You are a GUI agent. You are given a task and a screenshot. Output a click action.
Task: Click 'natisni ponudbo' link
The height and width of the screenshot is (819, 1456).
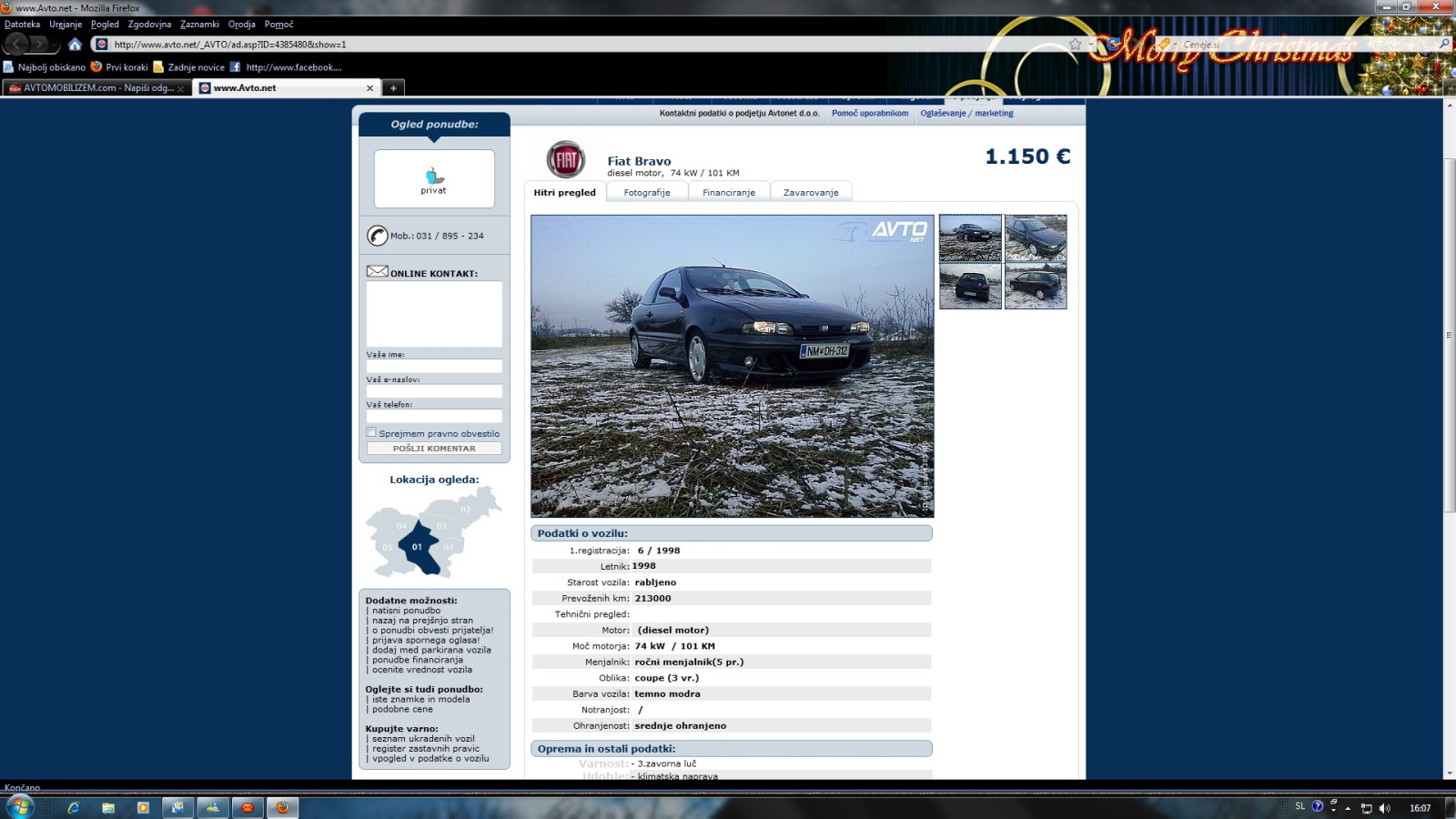click(406, 611)
